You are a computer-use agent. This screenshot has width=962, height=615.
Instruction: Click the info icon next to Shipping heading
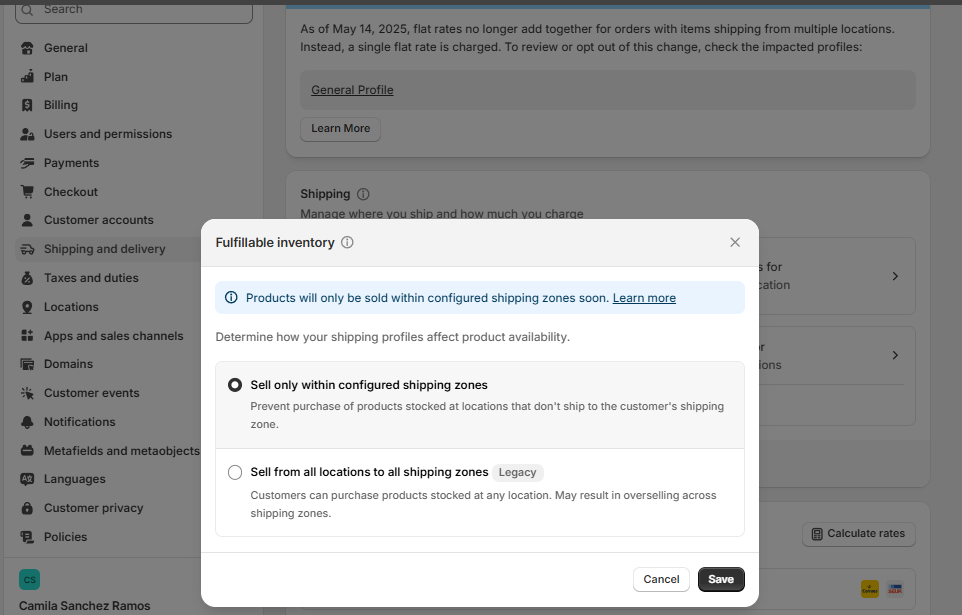363,194
